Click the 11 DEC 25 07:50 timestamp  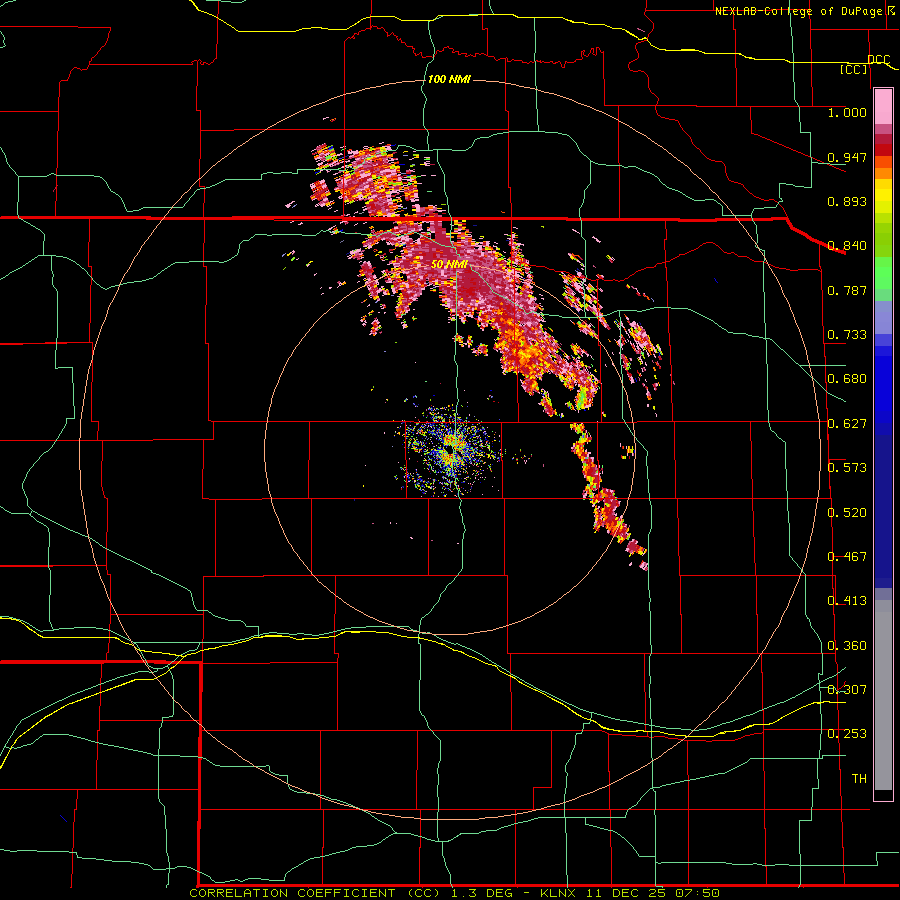[653, 893]
